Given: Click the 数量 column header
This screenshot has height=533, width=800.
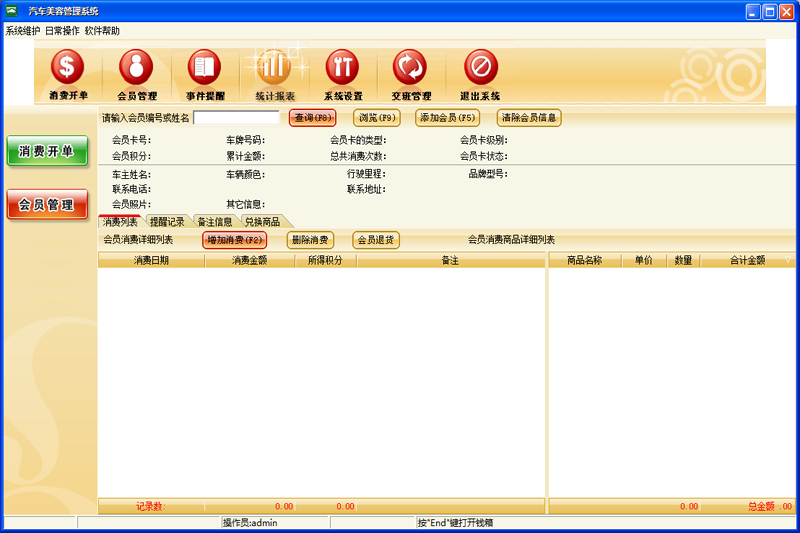Looking at the screenshot, I should pyautogui.click(x=683, y=261).
